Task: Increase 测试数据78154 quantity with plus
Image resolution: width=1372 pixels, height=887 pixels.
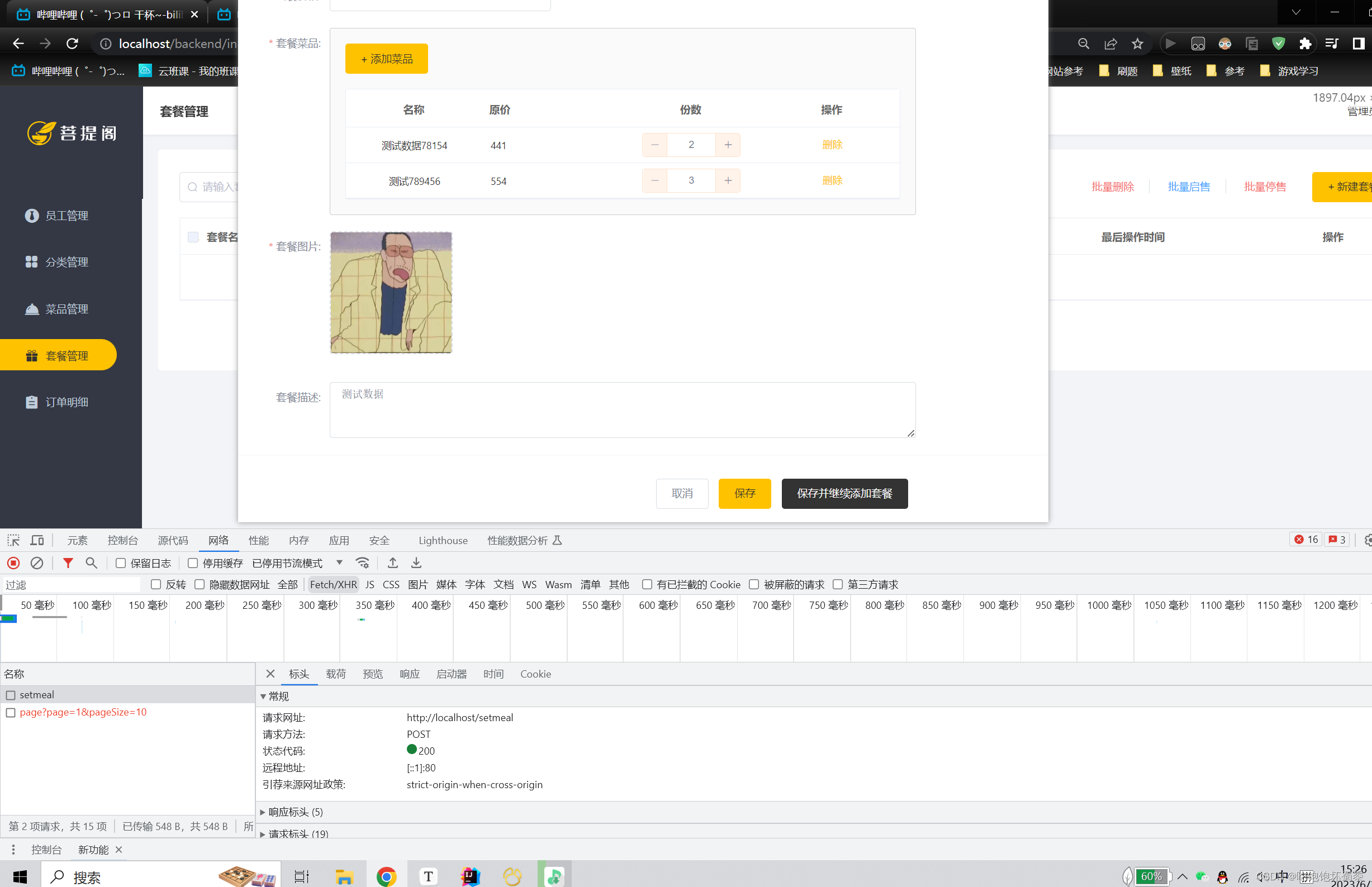Action: tap(728, 145)
